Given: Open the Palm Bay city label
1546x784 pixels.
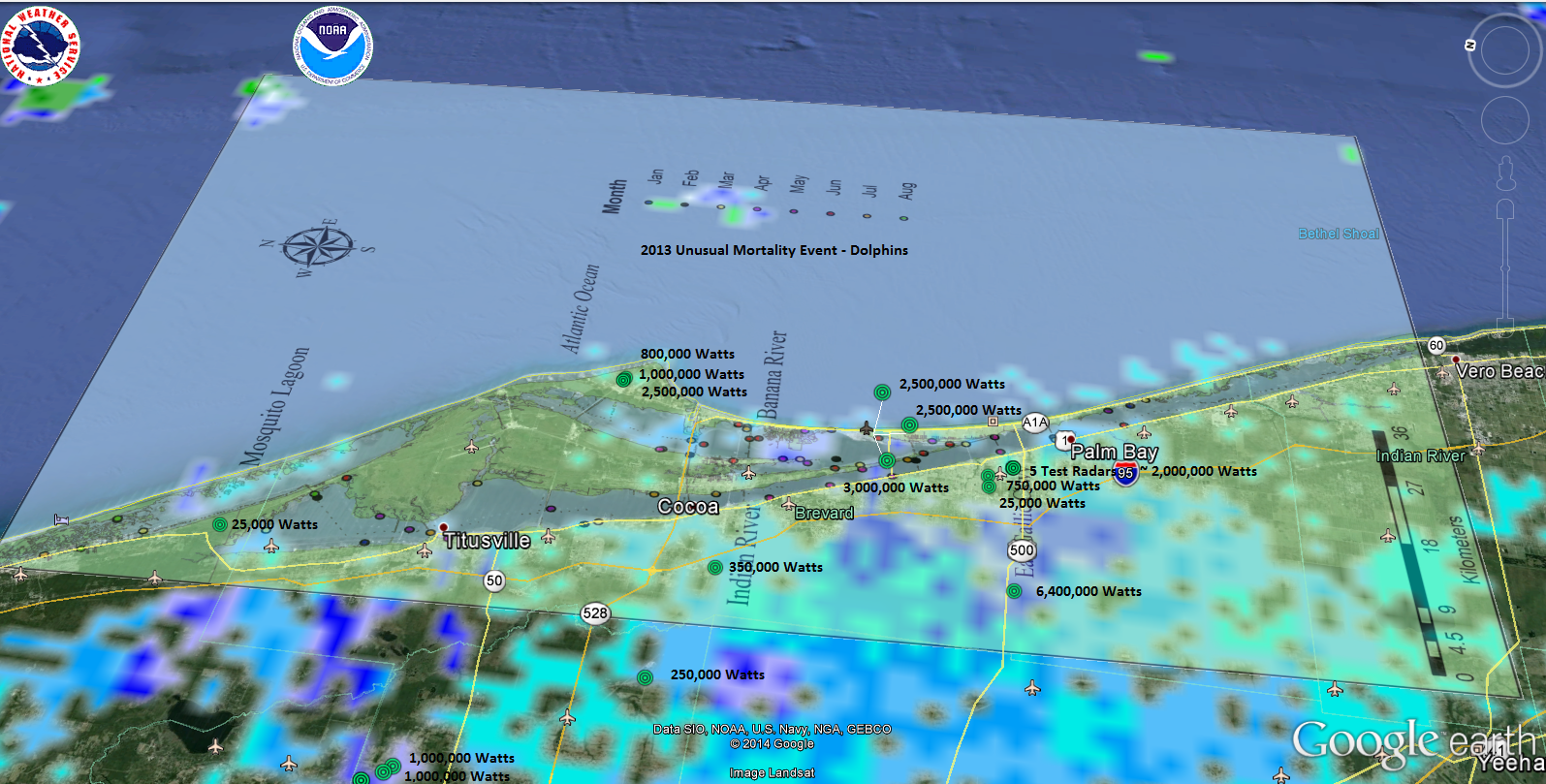Looking at the screenshot, I should 1115,452.
